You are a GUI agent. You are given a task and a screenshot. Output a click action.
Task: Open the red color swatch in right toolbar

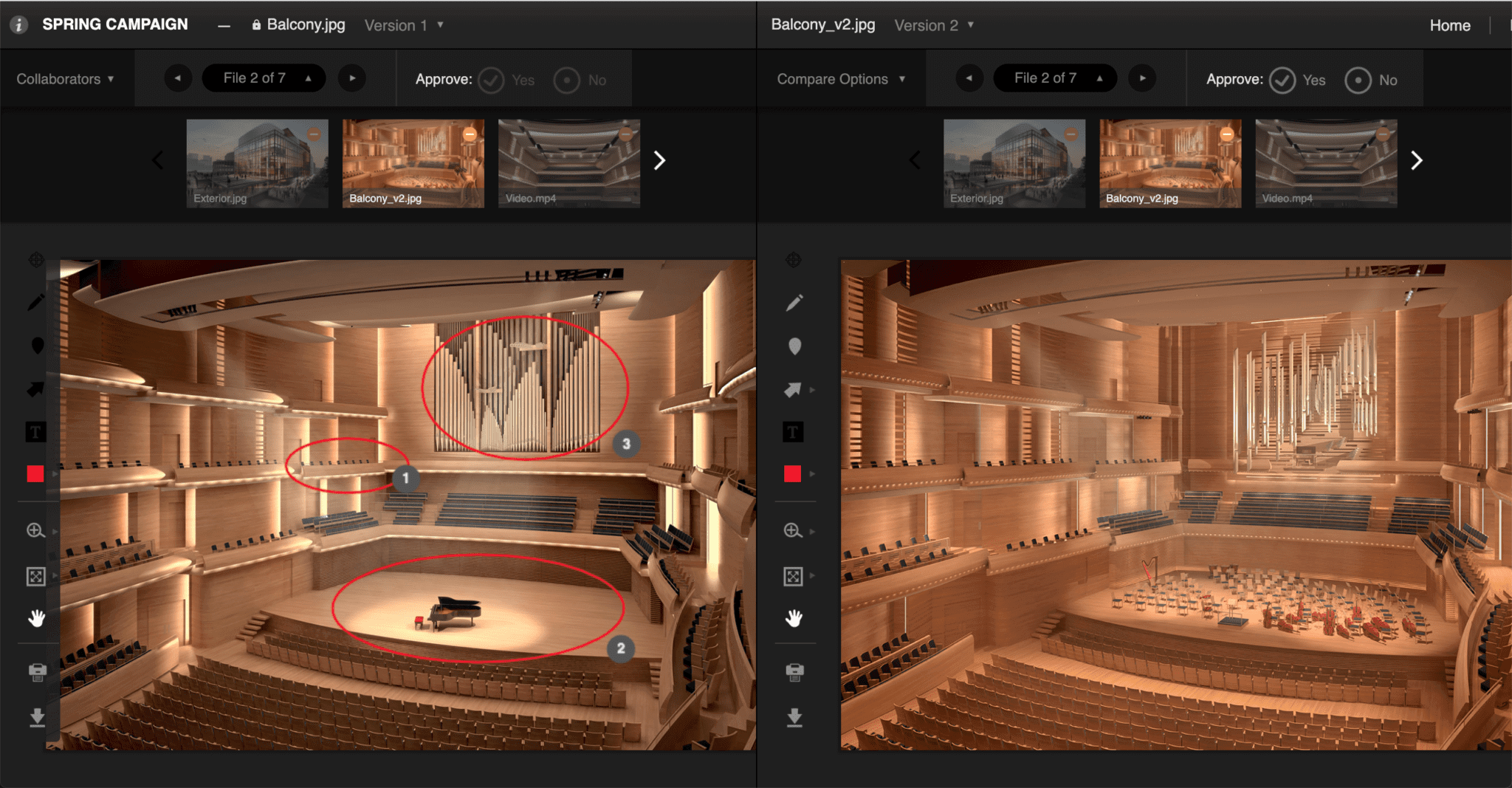[x=793, y=473]
